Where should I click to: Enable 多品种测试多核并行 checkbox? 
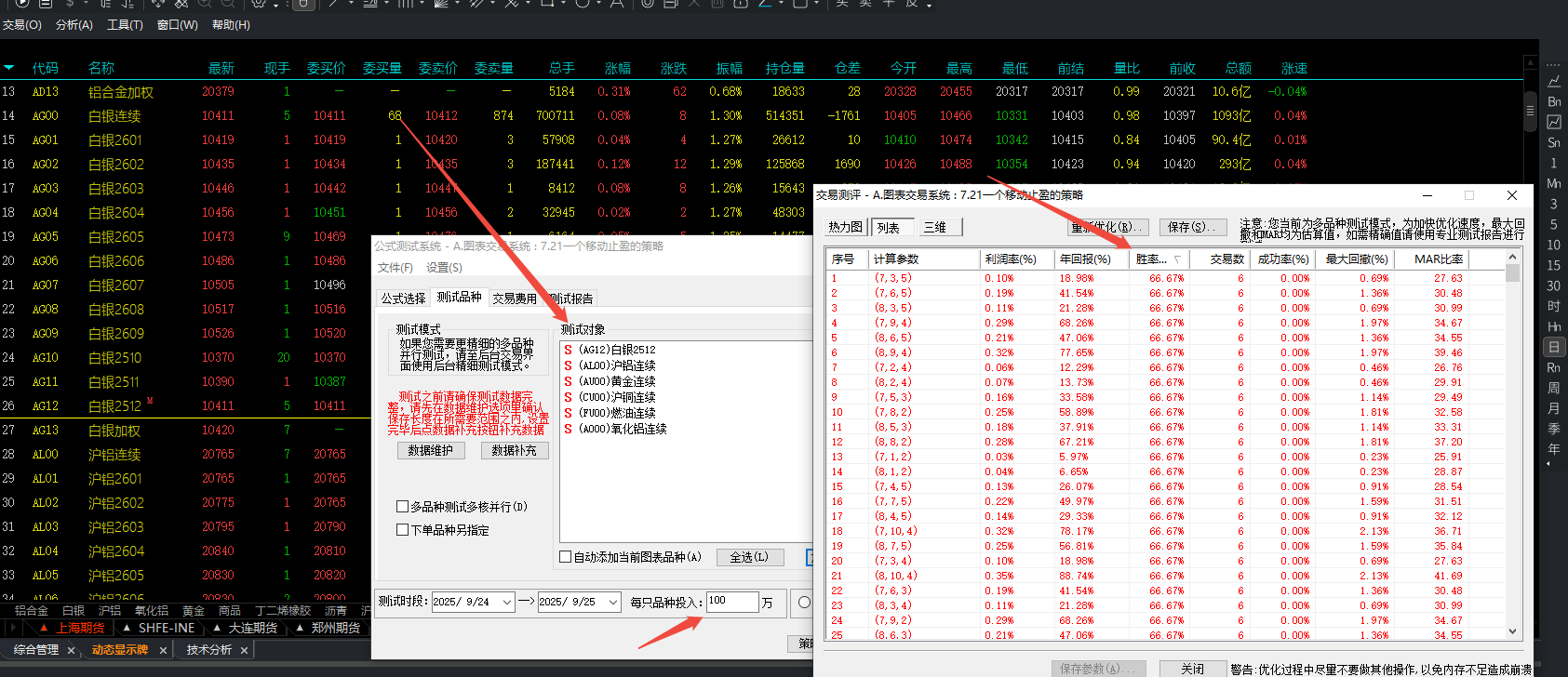pos(403,507)
